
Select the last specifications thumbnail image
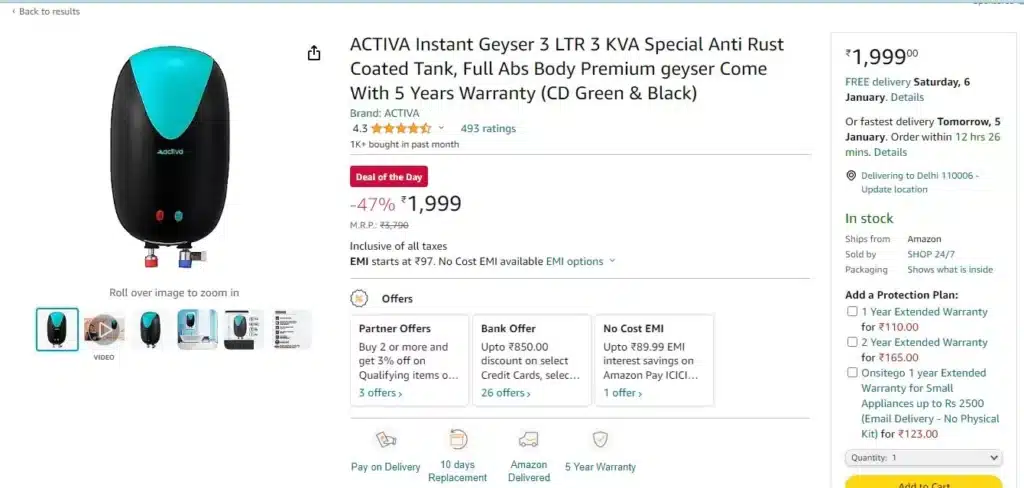[x=292, y=329]
